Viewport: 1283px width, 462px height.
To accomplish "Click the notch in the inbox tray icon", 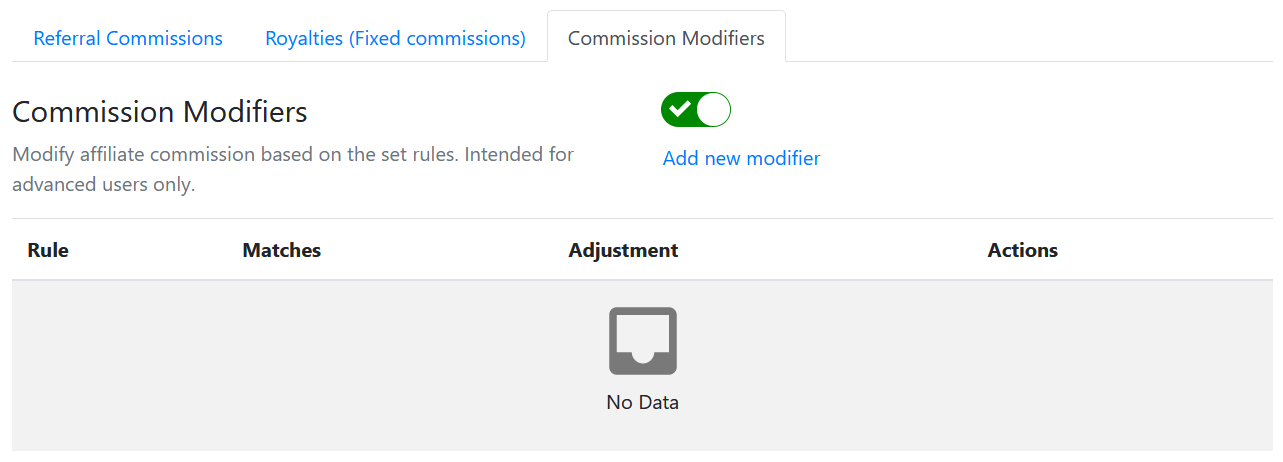I will click(x=643, y=353).
